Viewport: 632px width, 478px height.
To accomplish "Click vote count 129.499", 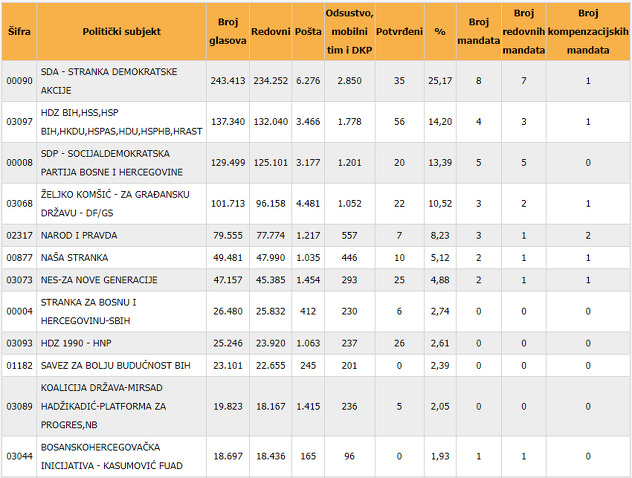I will click(228, 163).
